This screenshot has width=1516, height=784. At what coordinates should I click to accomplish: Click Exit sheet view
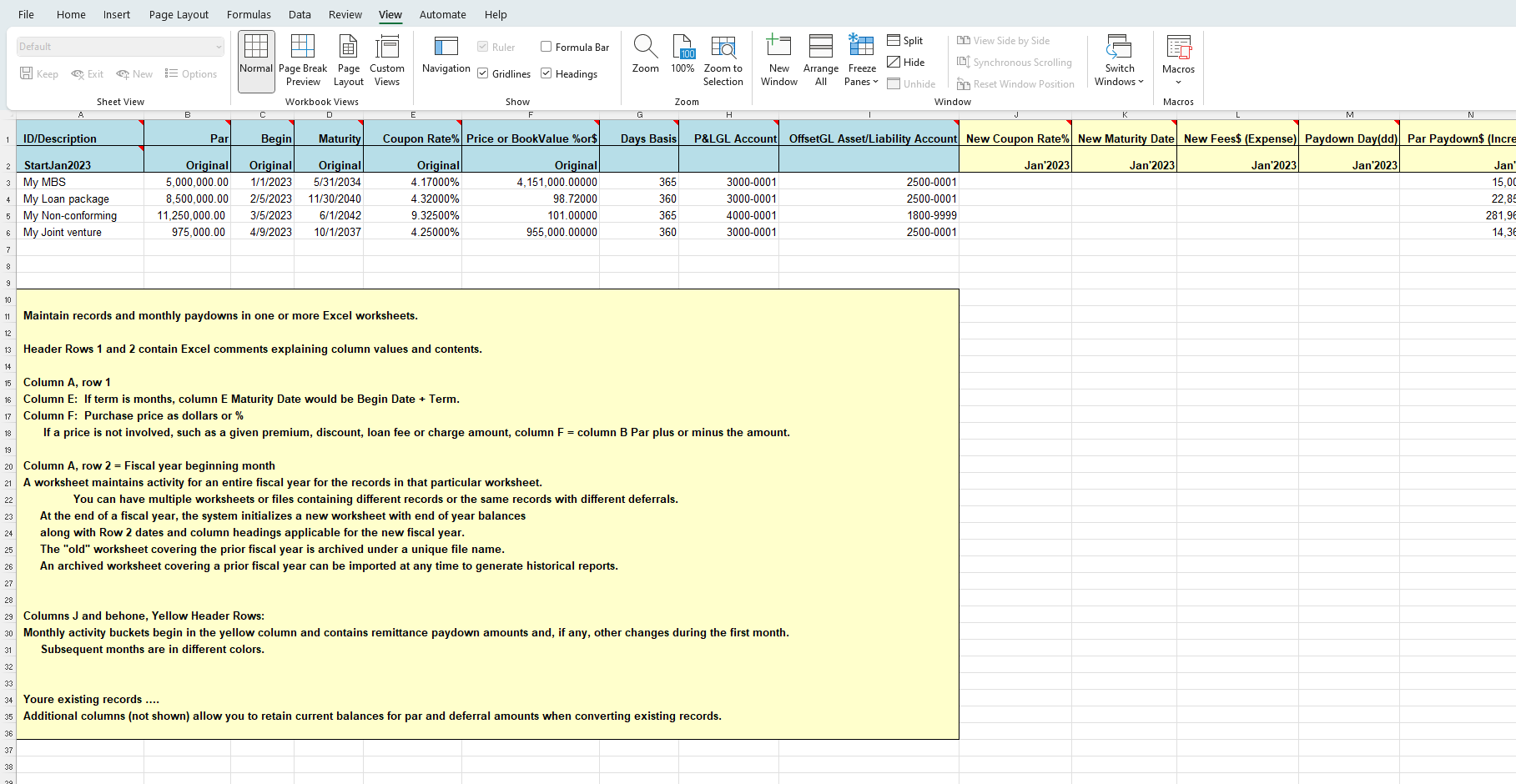point(88,74)
